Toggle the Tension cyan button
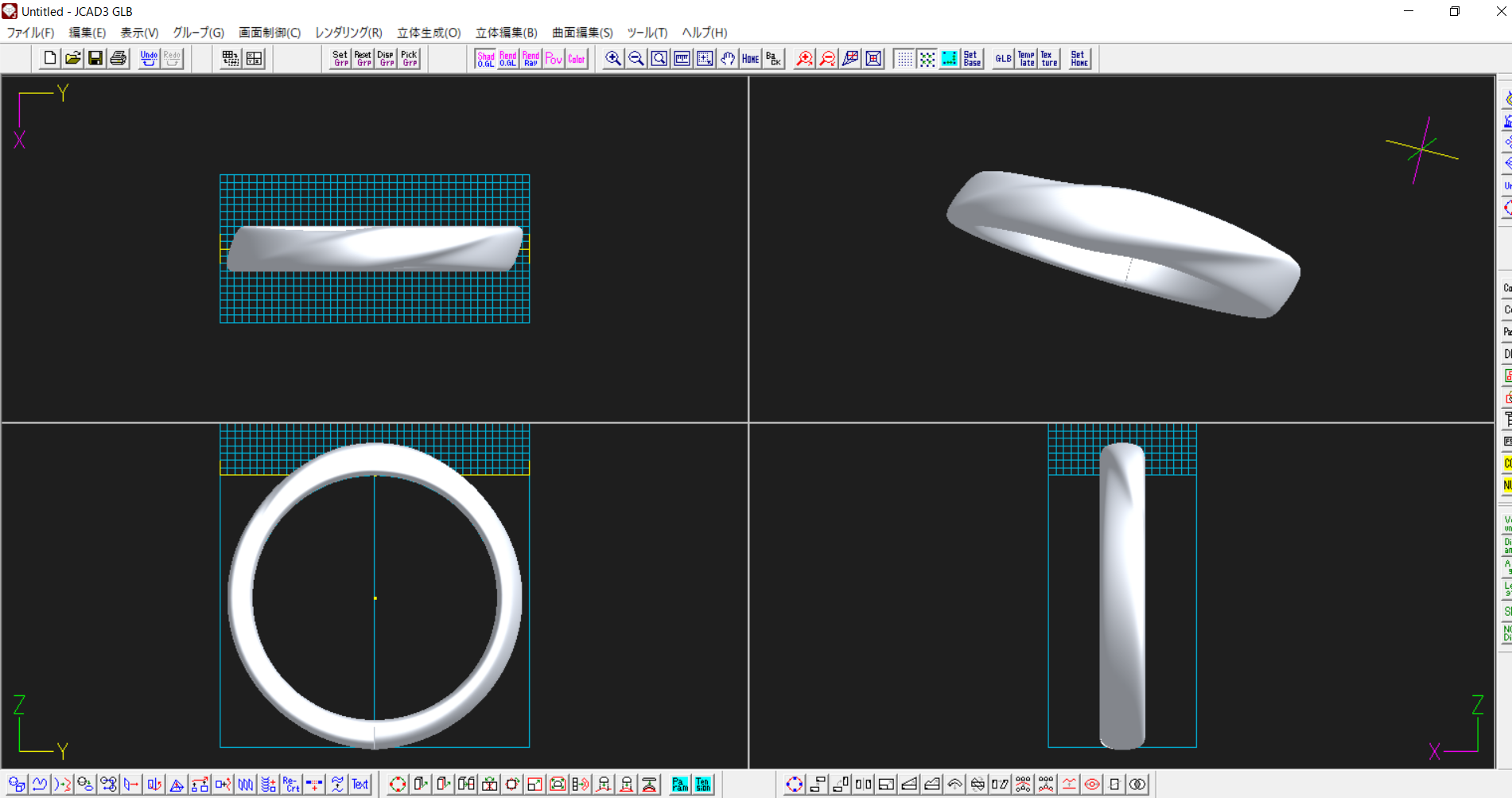This screenshot has height=798, width=1512. (x=703, y=784)
